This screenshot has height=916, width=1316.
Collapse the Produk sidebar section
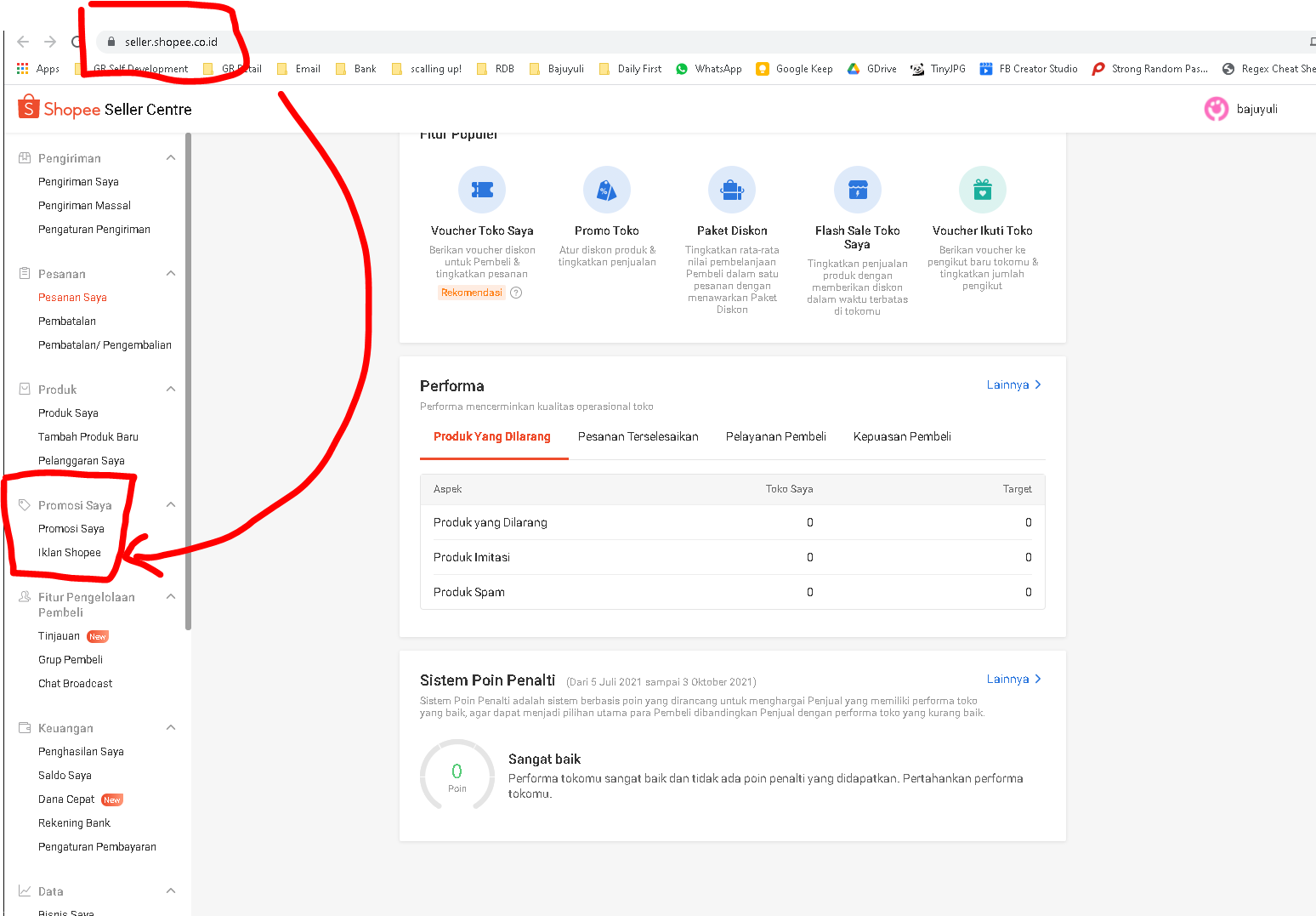point(171,390)
